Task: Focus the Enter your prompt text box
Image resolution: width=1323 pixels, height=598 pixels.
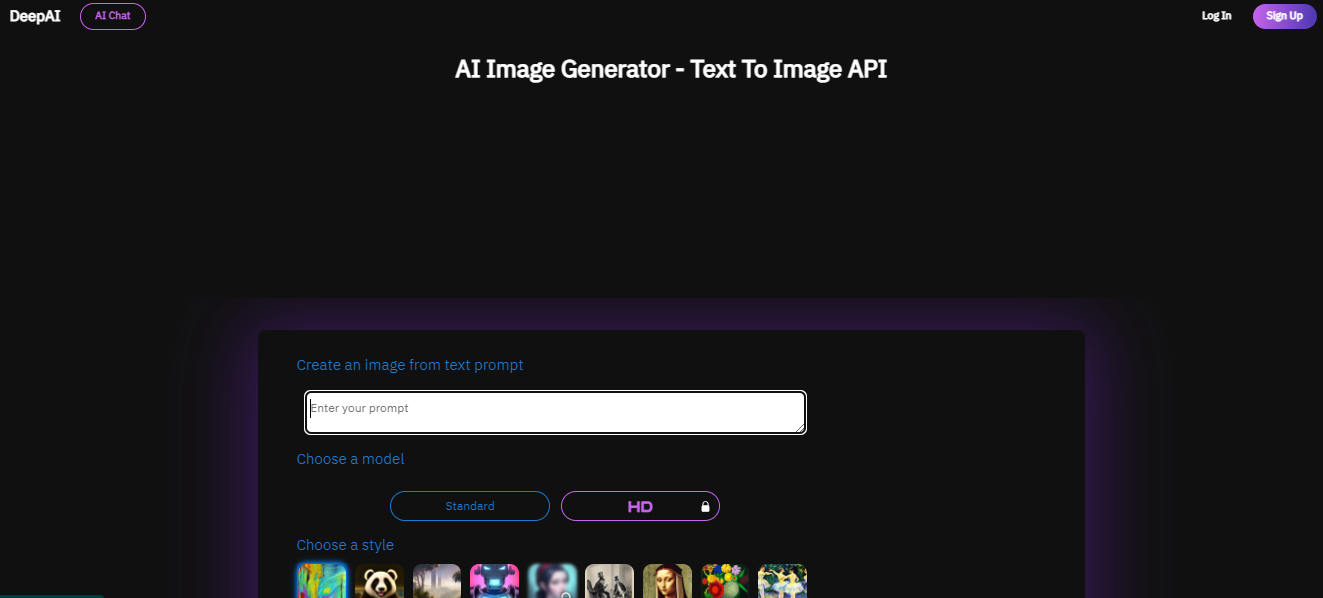Action: click(555, 412)
